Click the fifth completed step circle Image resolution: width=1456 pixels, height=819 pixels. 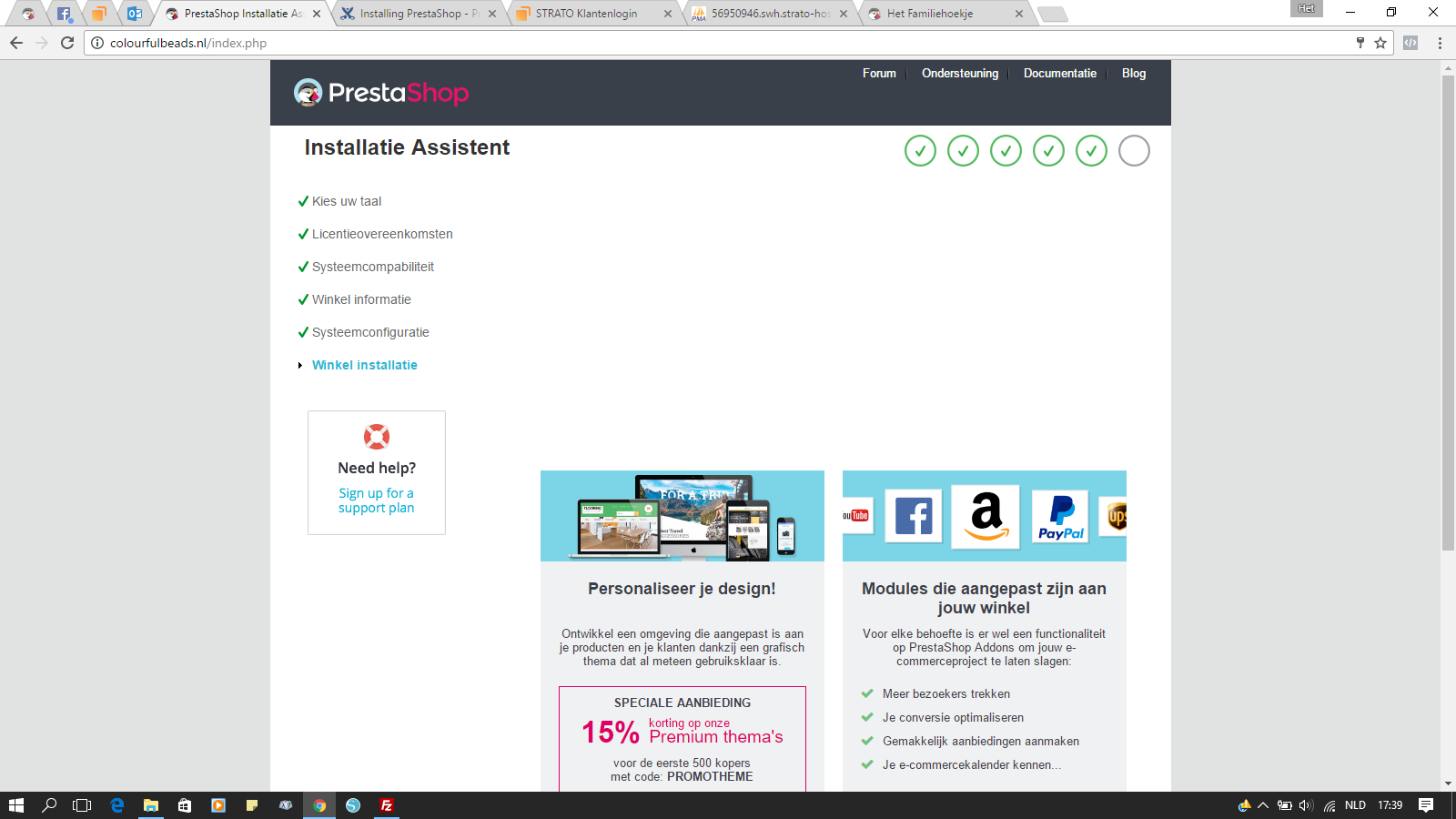(1091, 151)
